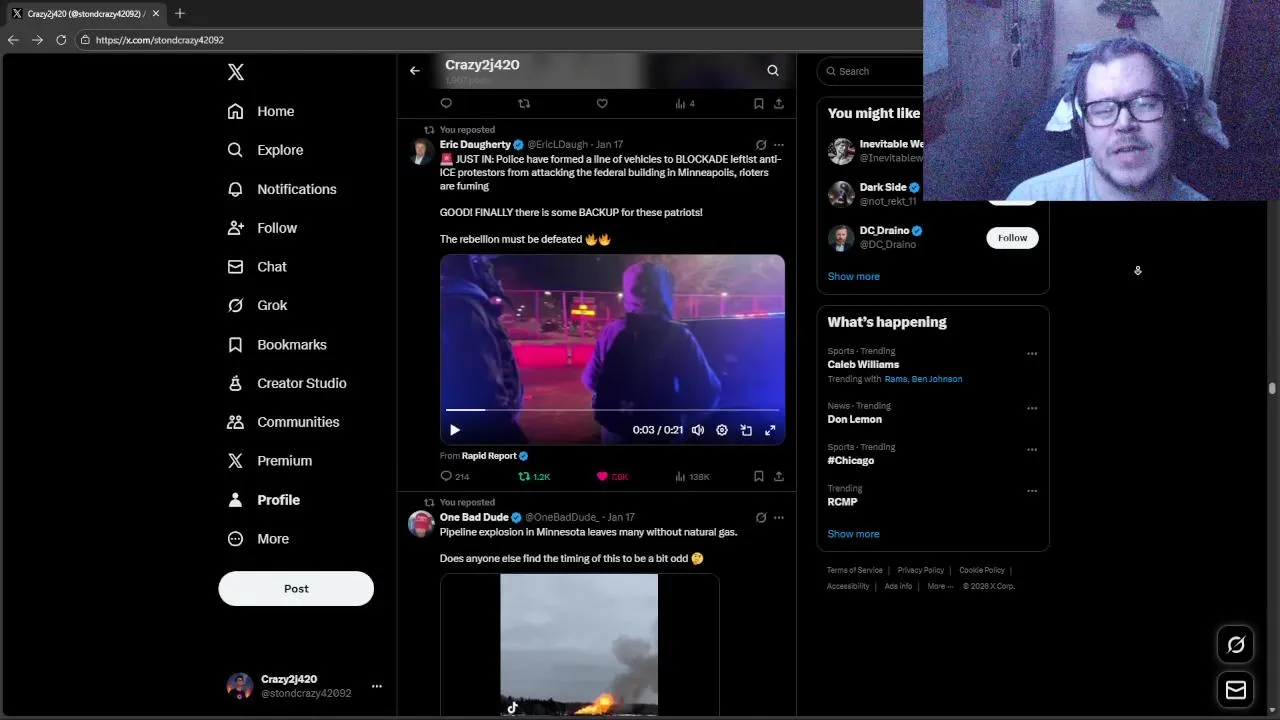The image size is (1280, 720).
Task: Open One Bad Dude profile name
Action: 474,518
